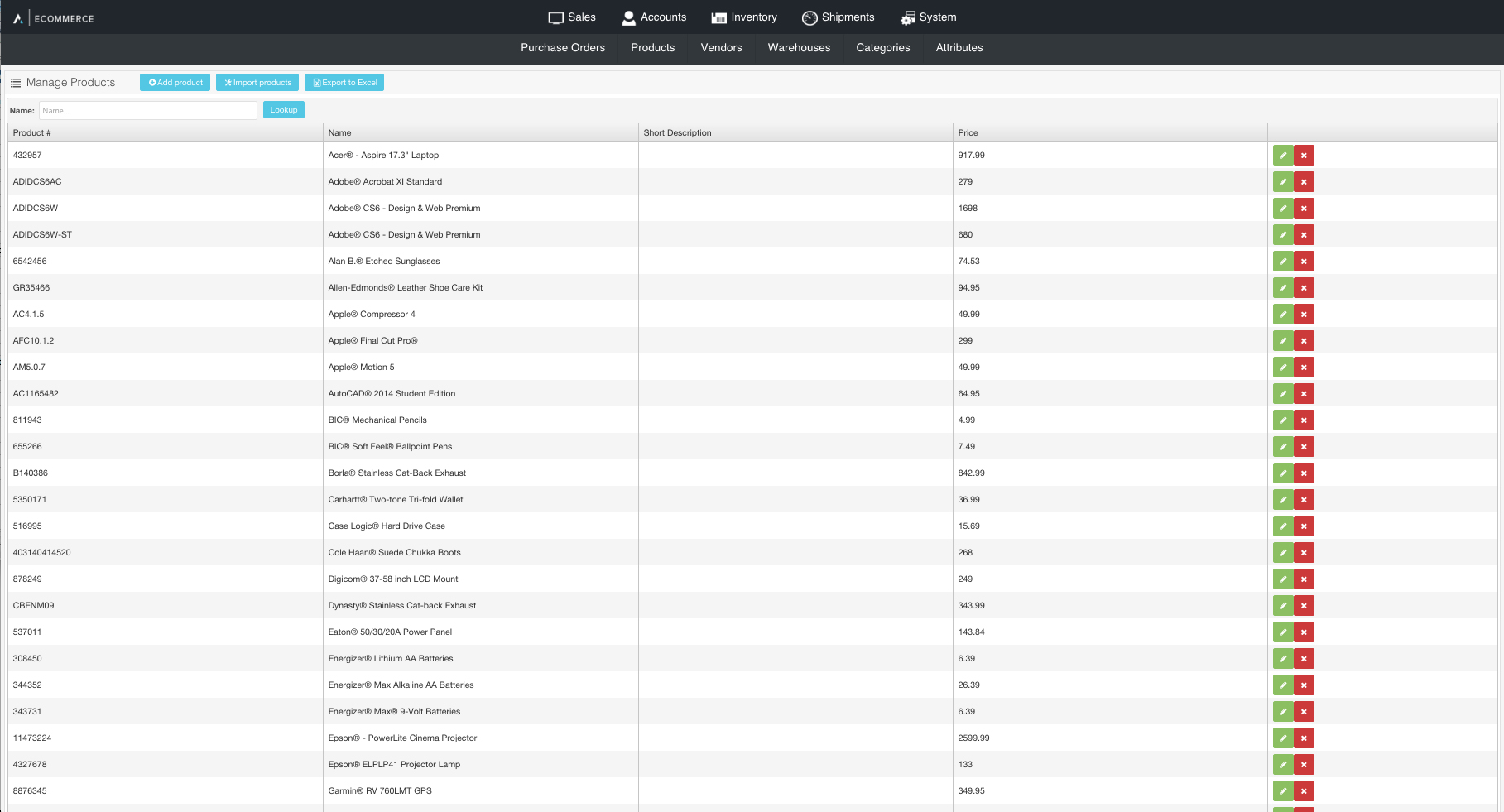
Task: Go to Vendors tab
Action: pos(722,48)
